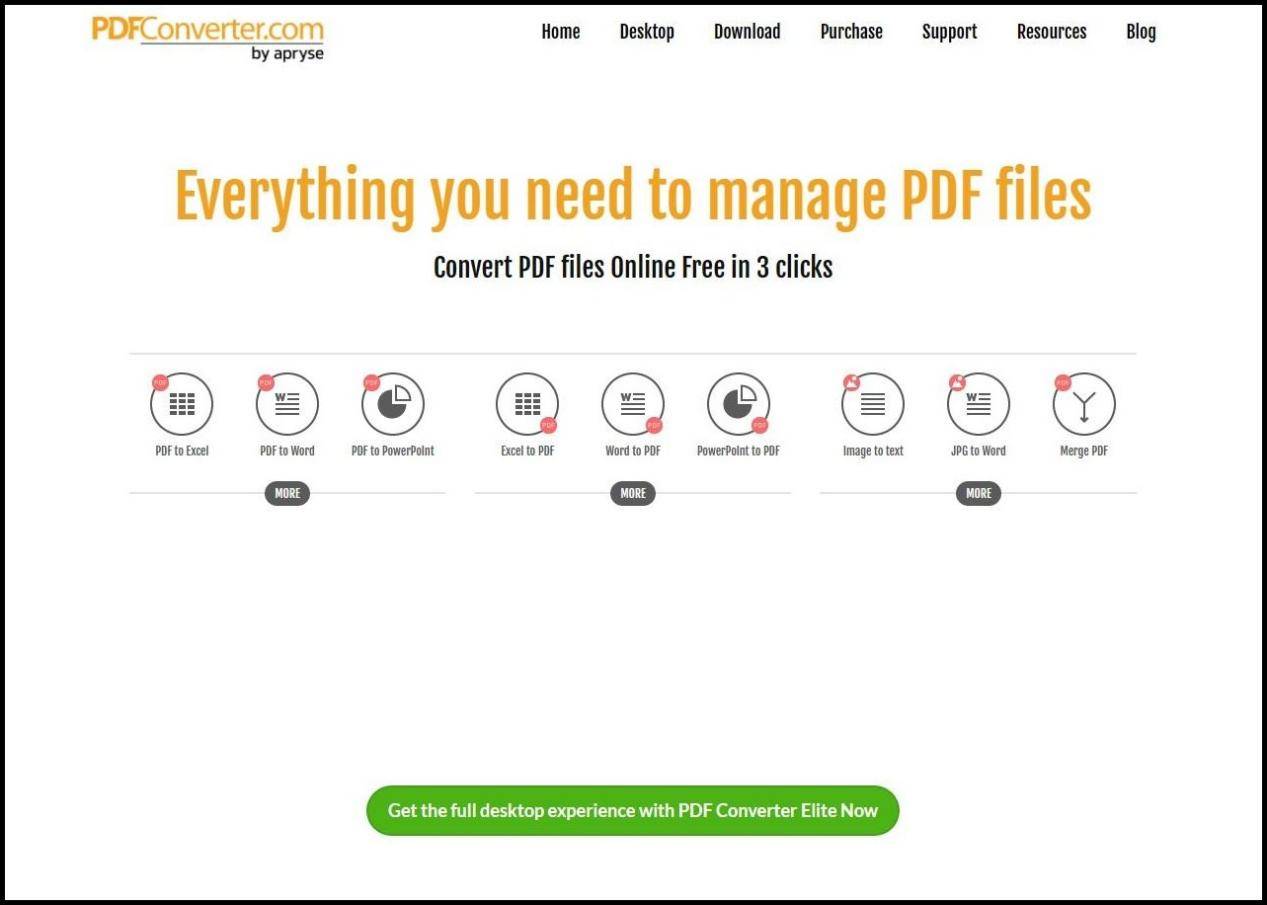Launch the Merge PDF icon
The height and width of the screenshot is (905, 1267).
1084,404
